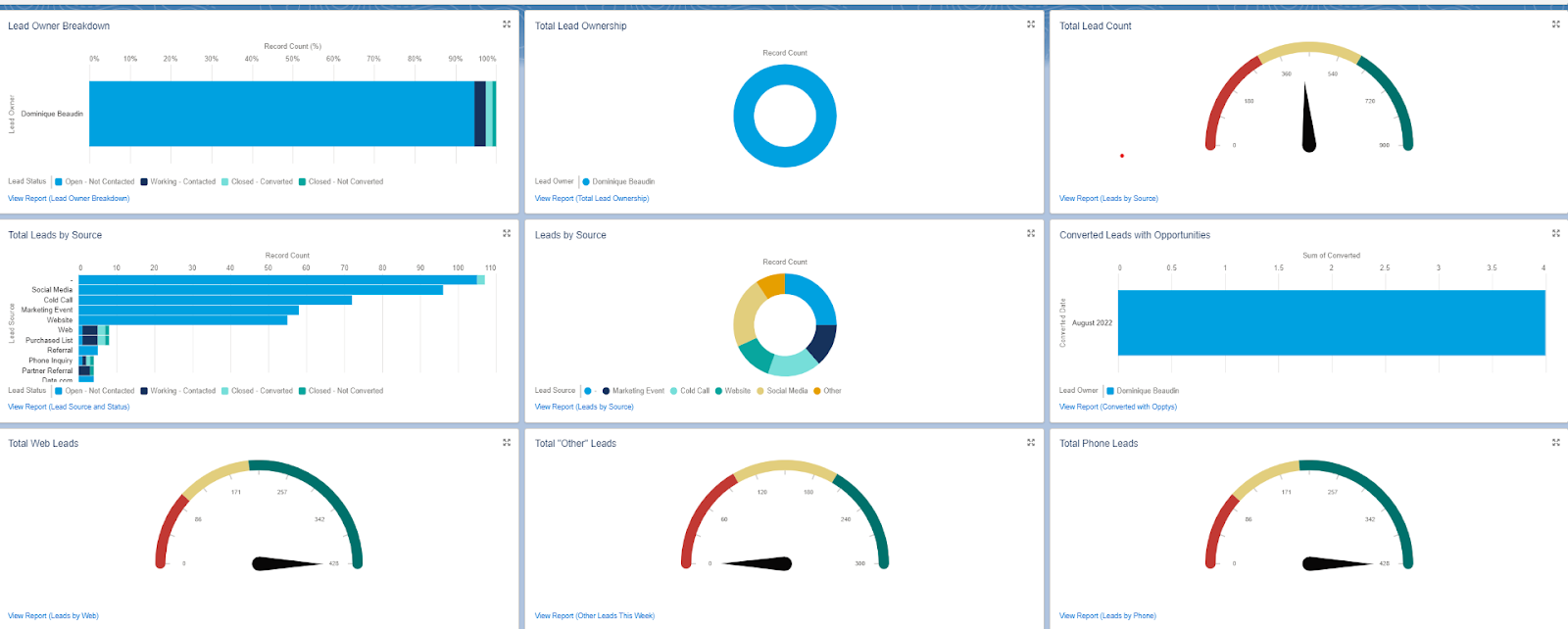
Task: Click the Converted Leads with Opportunities title
Action: [x=1135, y=235]
